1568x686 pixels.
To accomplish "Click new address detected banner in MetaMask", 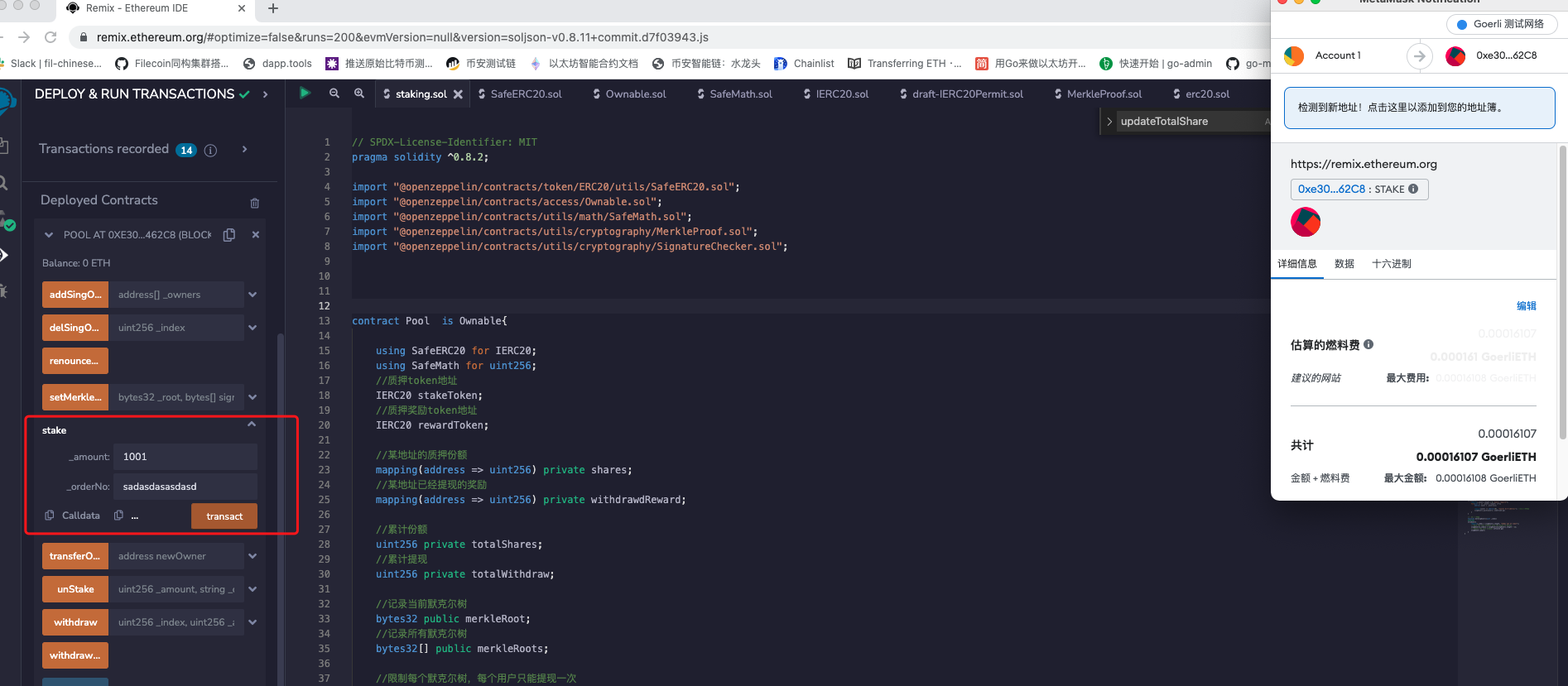I will (1419, 108).
